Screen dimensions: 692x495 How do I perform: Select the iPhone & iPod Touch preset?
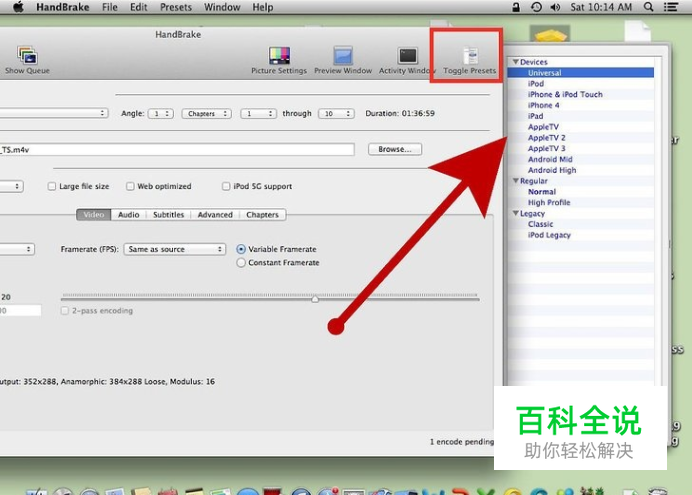pyautogui.click(x=580, y=94)
